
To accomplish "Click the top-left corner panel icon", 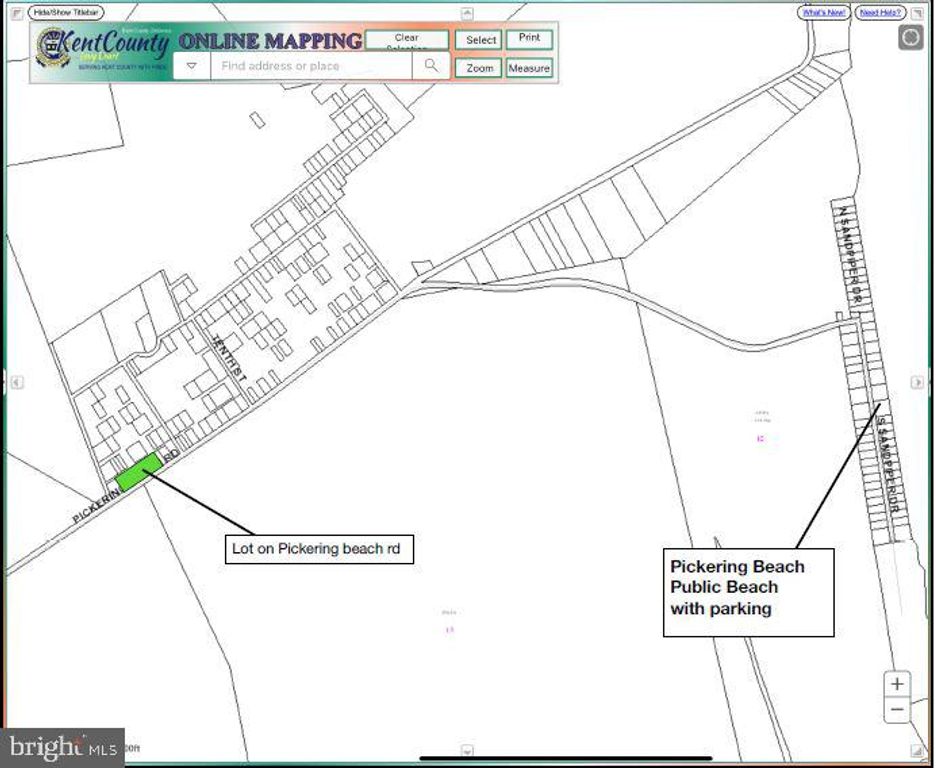I will (15, 13).
